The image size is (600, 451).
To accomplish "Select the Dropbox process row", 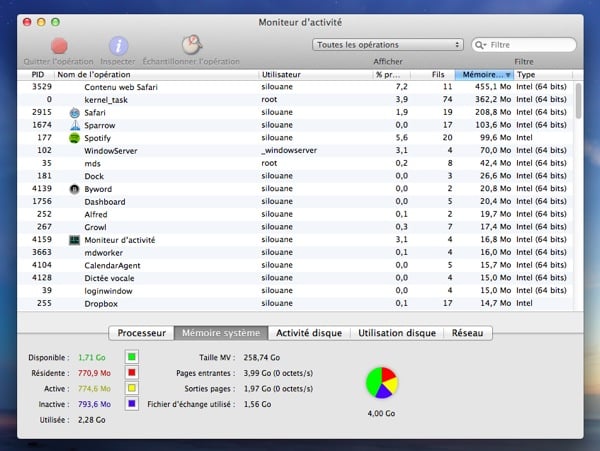I will pyautogui.click(x=295, y=303).
